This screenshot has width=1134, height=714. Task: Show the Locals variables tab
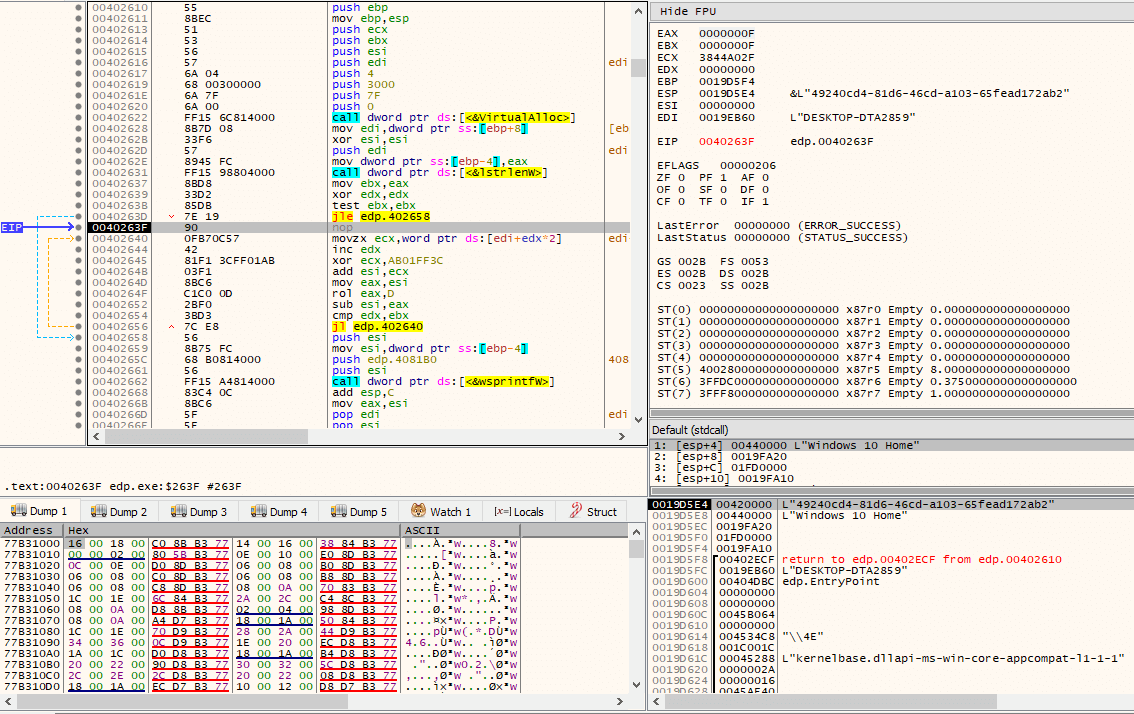pyautogui.click(x=519, y=511)
